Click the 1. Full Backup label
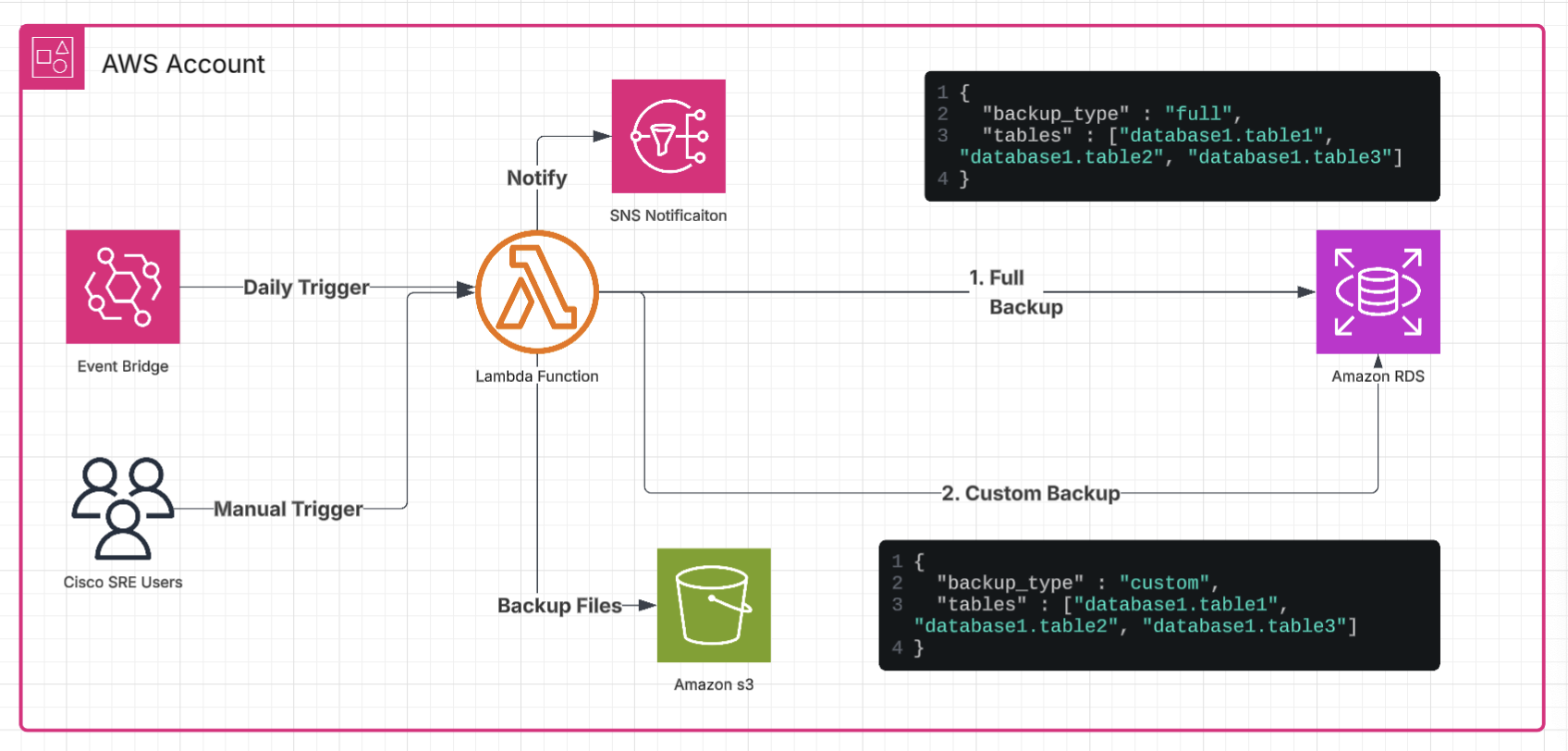The width and height of the screenshot is (1568, 751). [x=1015, y=292]
